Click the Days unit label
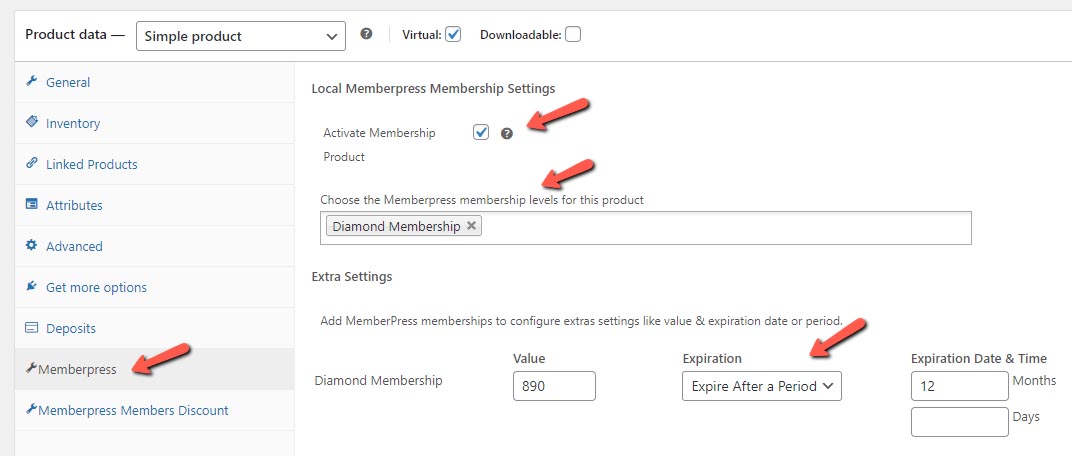This screenshot has height=456, width=1072. tap(1026, 416)
